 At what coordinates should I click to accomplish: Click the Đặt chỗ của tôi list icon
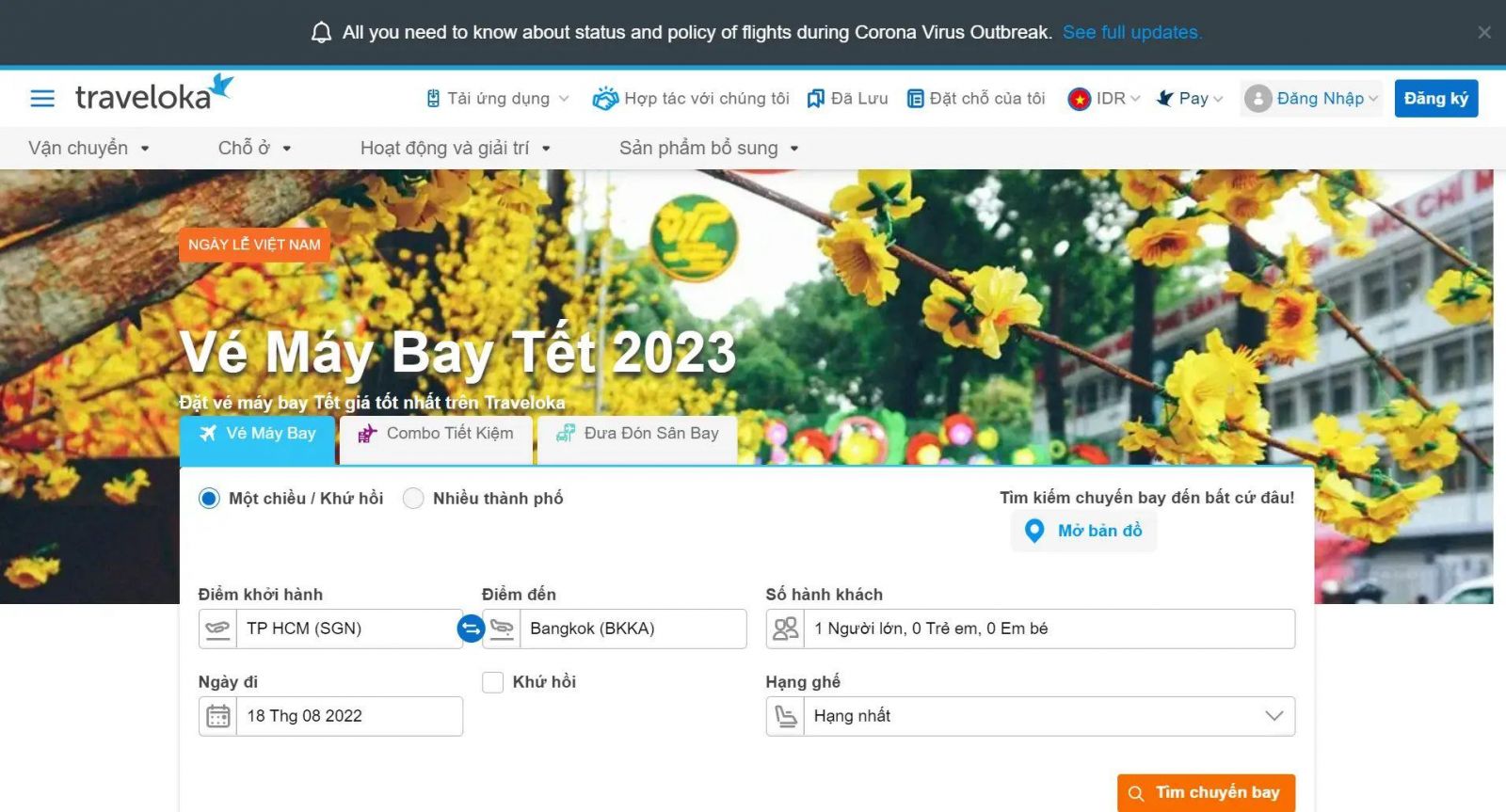[x=915, y=98]
